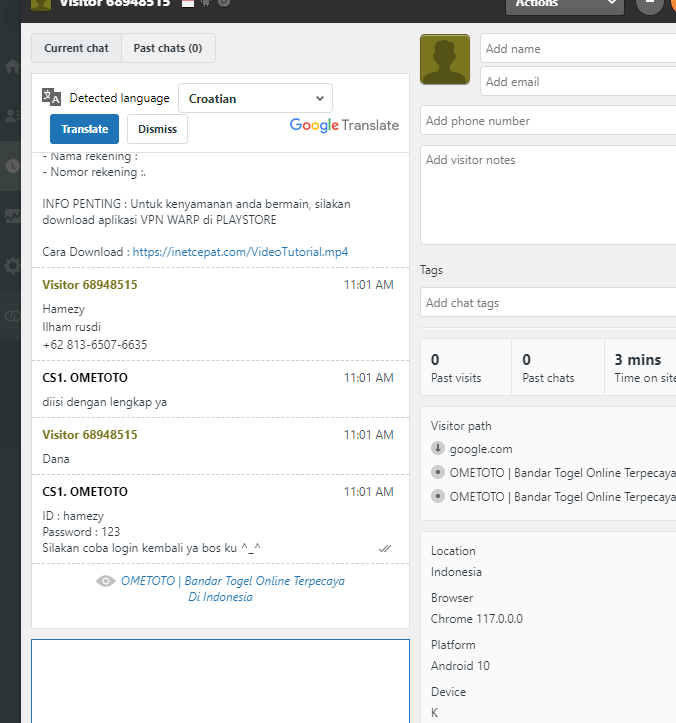Screen dimensions: 676x723
Task: Switch to the Current chat tab
Action: pyautogui.click(x=77, y=48)
